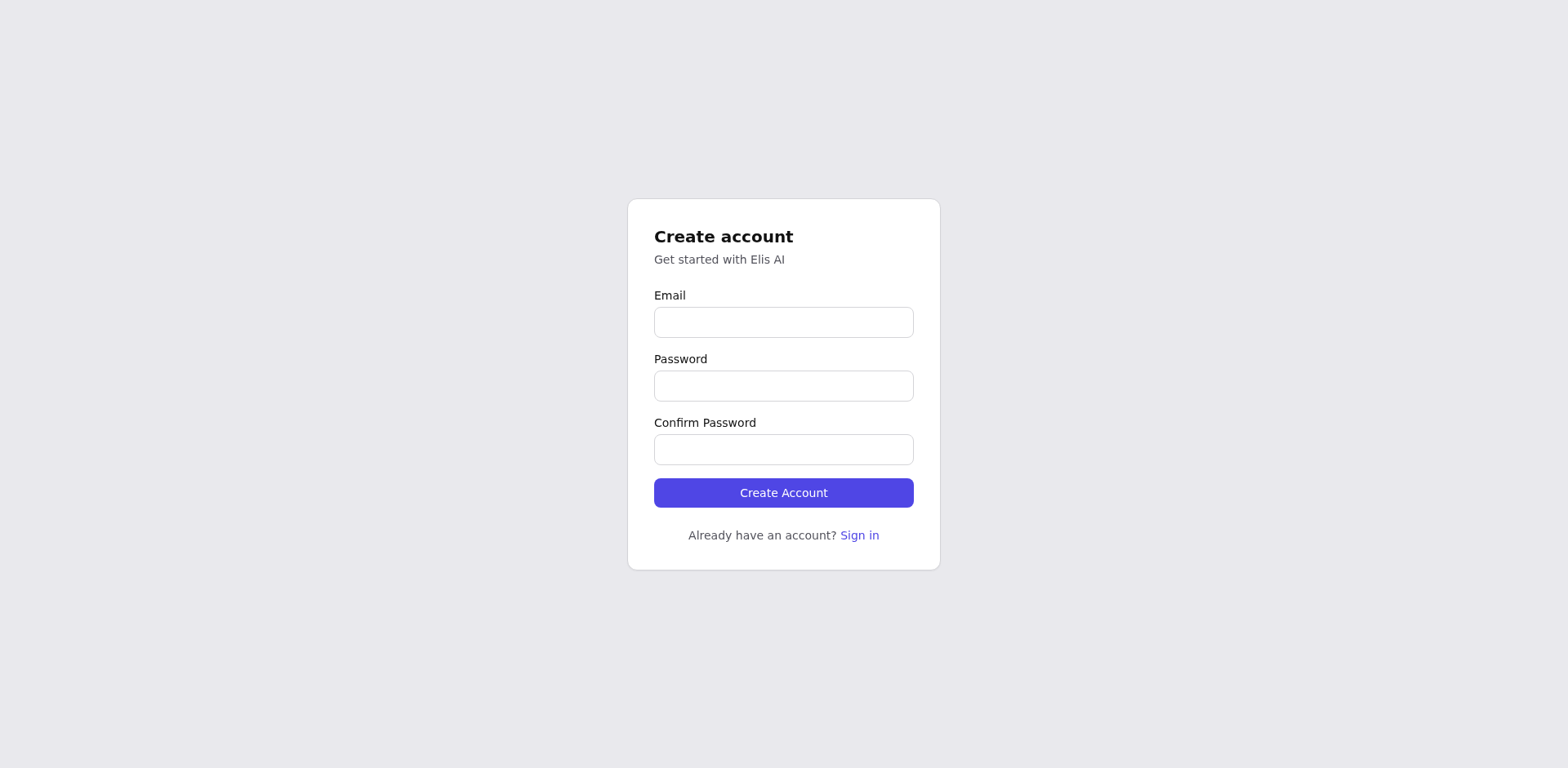Click the Password field label
This screenshot has width=1568, height=768.
[x=680, y=359]
